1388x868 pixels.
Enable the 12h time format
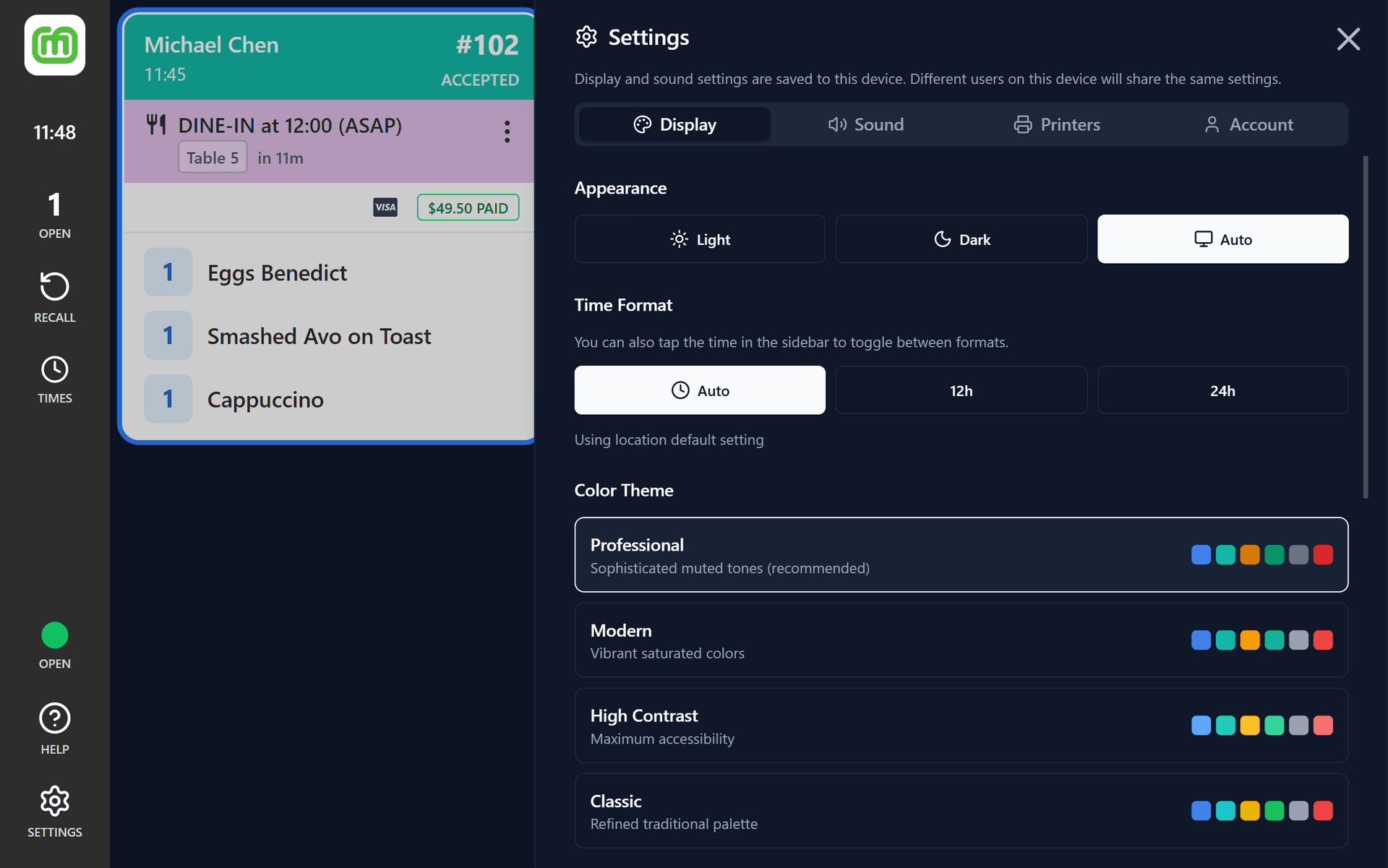[961, 390]
